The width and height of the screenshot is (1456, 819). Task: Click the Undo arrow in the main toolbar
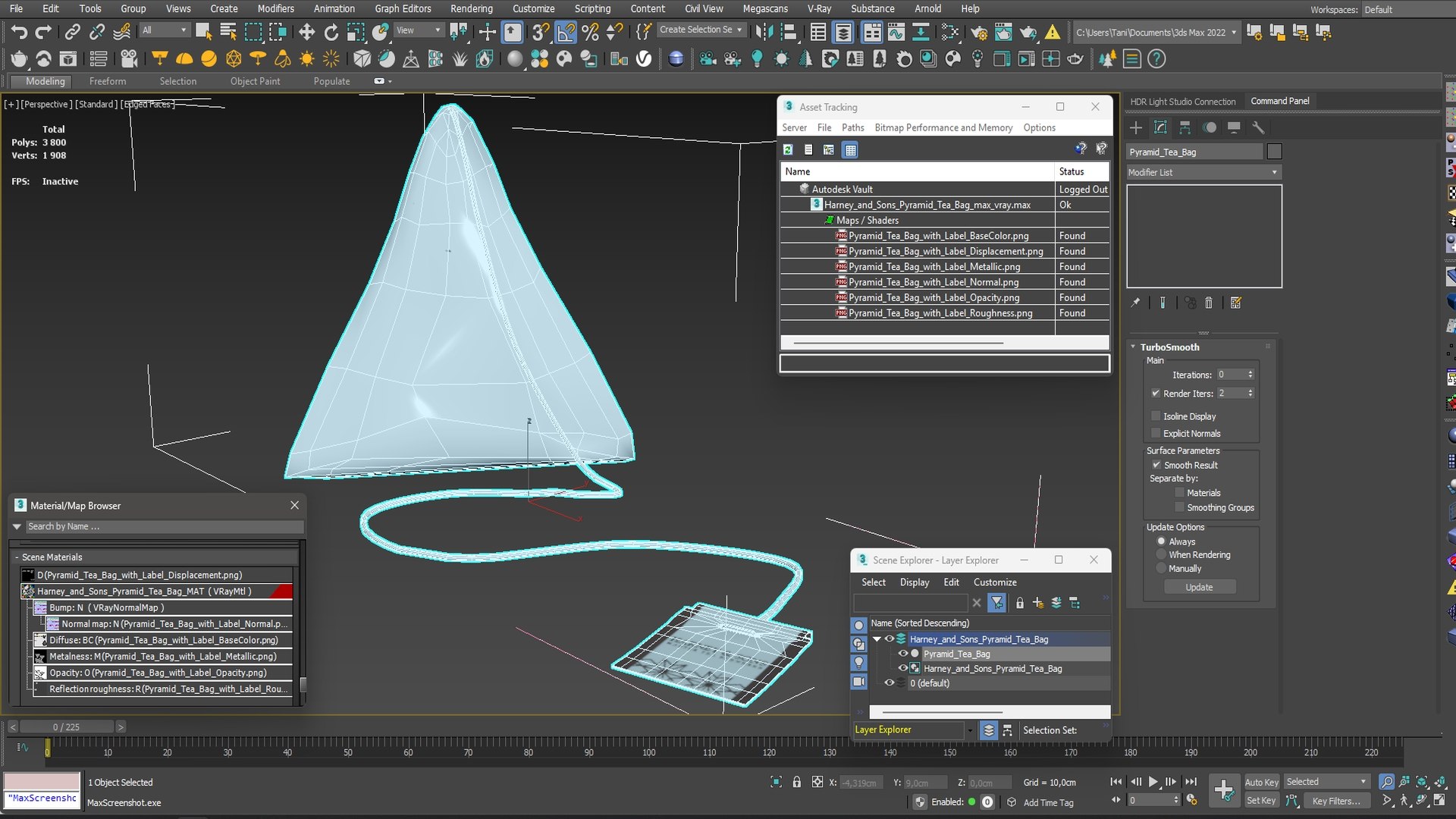pyautogui.click(x=19, y=32)
